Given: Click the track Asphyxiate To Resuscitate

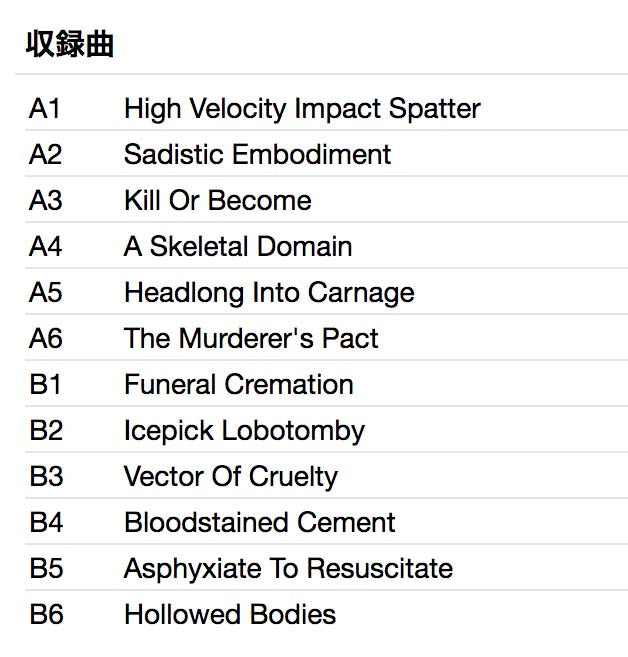Looking at the screenshot, I should pos(288,568).
